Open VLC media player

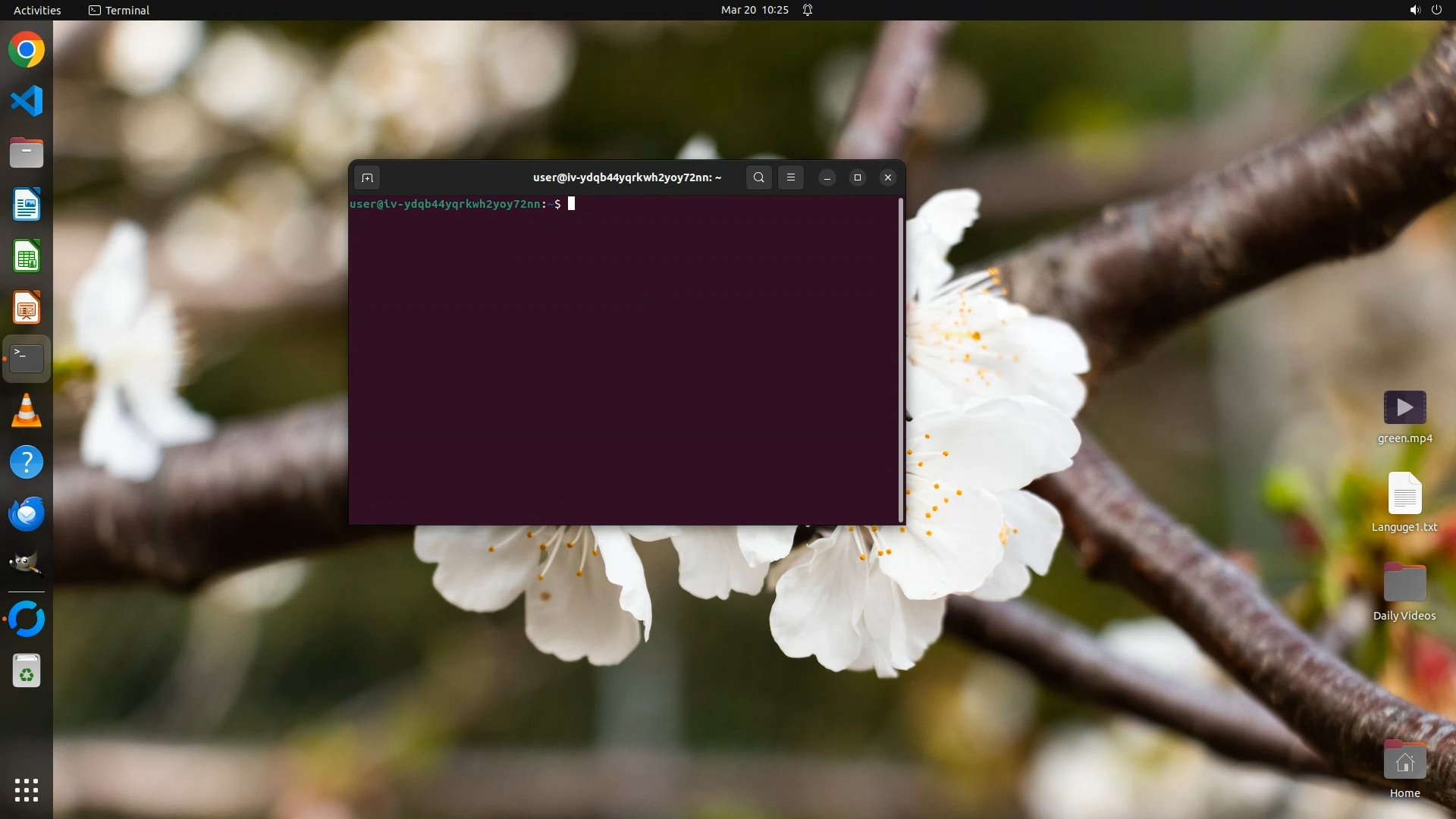pos(27,411)
